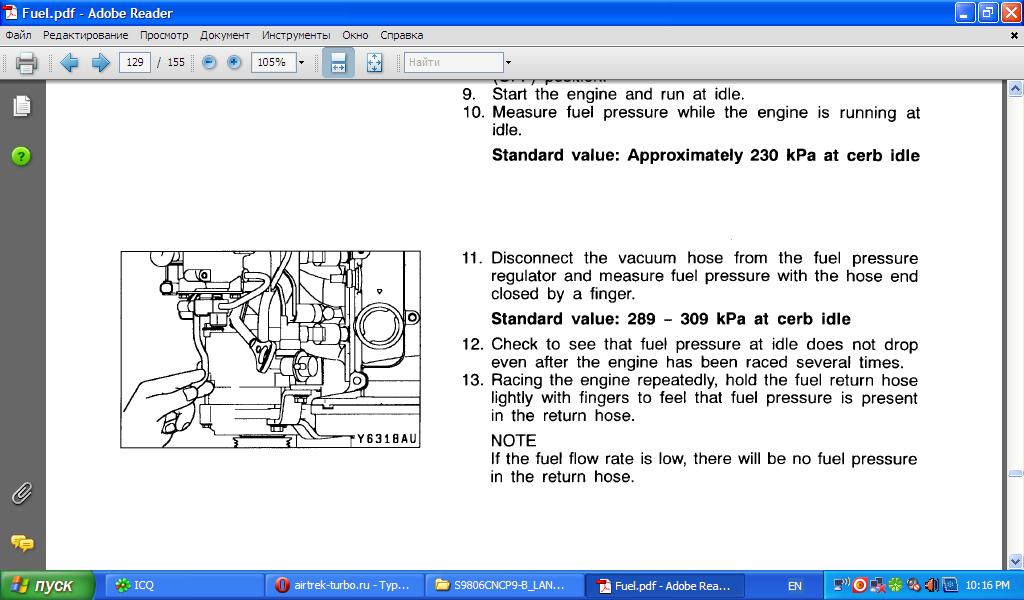Open the Инструменты menu
This screenshot has height=600, width=1024.
[x=296, y=35]
